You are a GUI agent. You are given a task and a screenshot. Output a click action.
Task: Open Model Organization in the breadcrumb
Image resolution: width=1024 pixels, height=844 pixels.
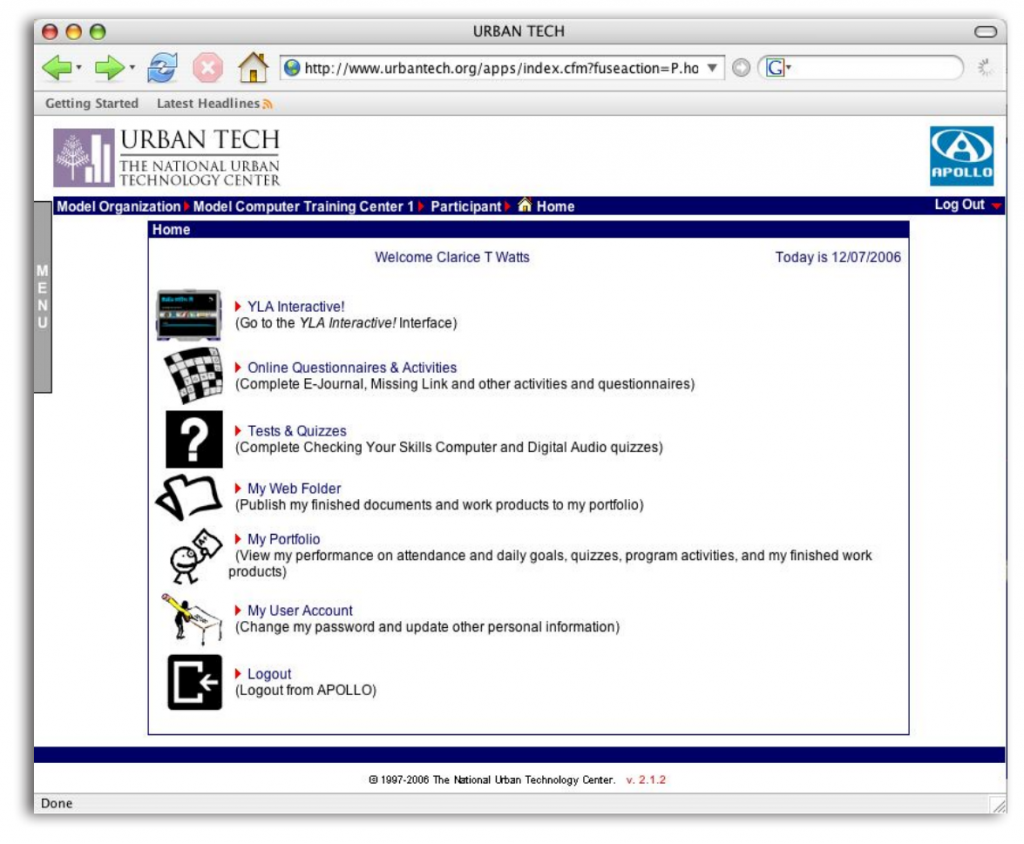(118, 206)
